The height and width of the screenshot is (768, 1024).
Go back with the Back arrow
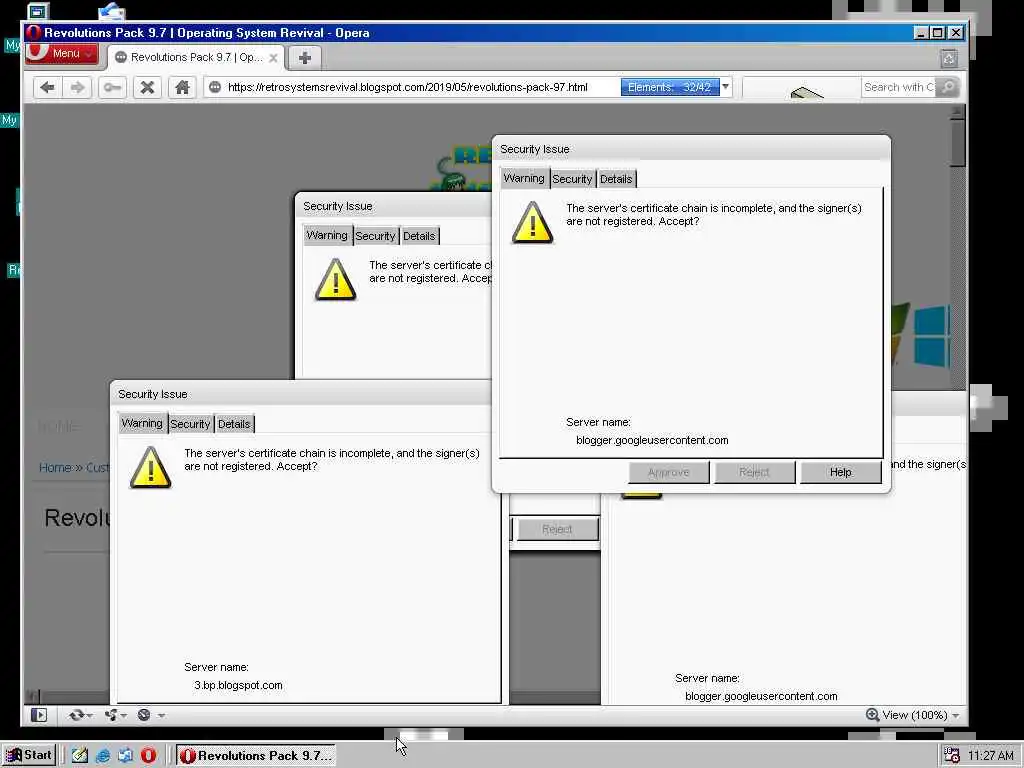pos(47,87)
